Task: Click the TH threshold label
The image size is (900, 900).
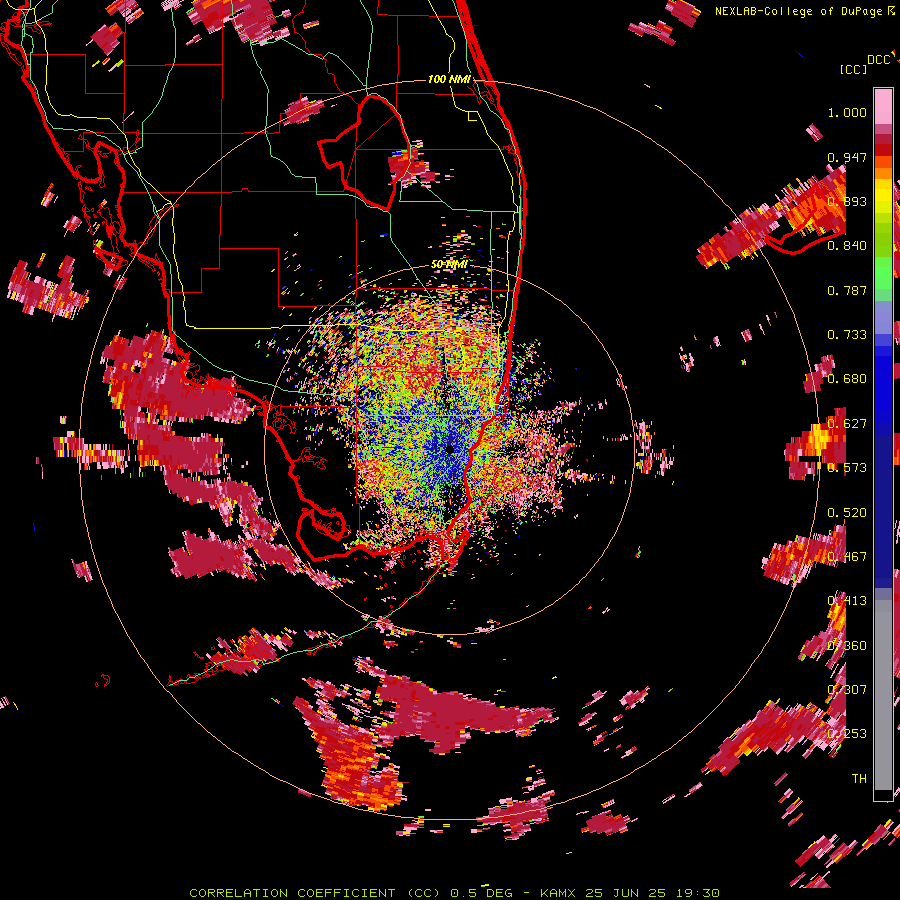Action: (859, 779)
